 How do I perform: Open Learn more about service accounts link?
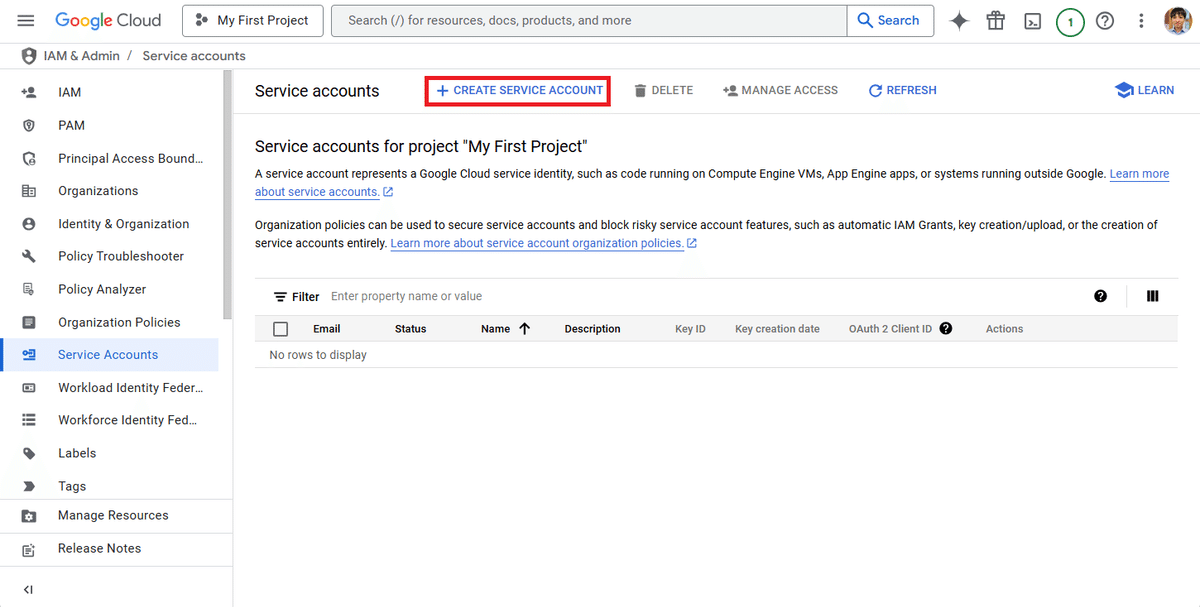[1139, 174]
